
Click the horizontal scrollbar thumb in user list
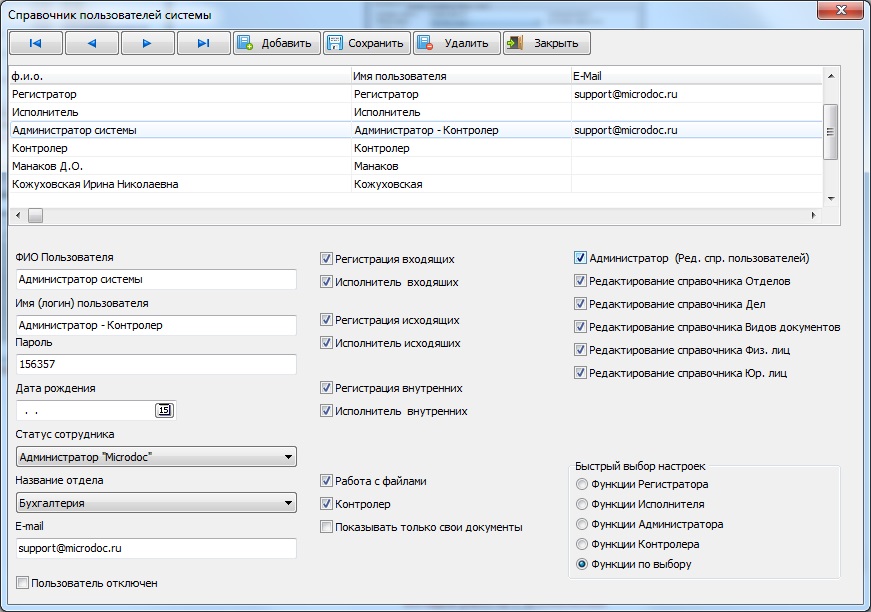[x=36, y=215]
